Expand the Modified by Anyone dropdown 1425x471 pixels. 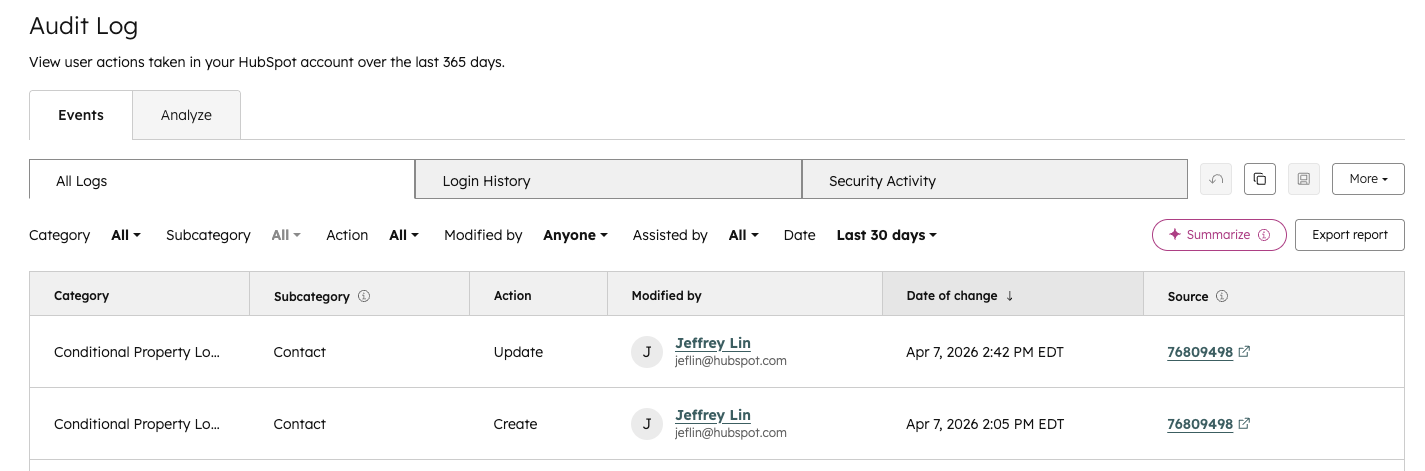575,235
